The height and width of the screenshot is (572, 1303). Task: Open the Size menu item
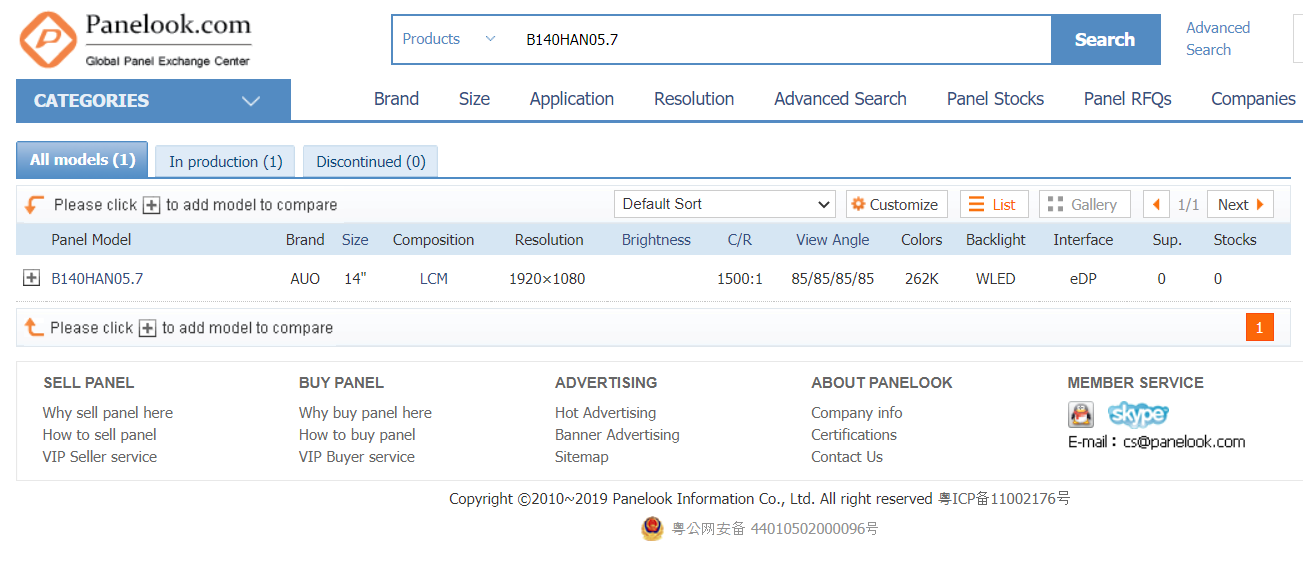coord(474,99)
